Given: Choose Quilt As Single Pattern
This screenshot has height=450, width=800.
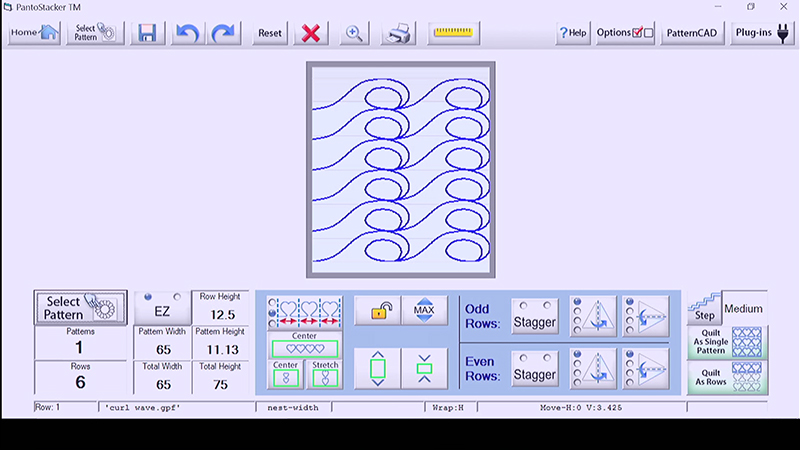Looking at the screenshot, I should pyautogui.click(x=728, y=342).
